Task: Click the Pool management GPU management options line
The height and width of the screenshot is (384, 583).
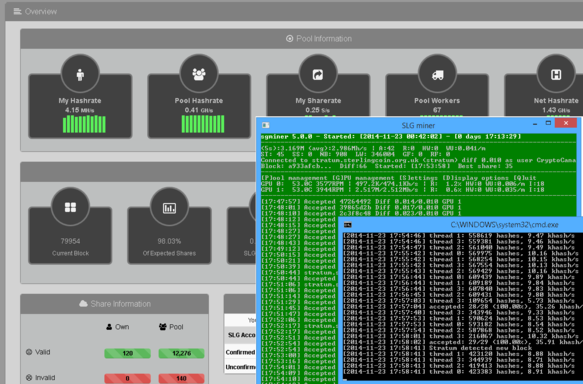Action: tap(399, 178)
